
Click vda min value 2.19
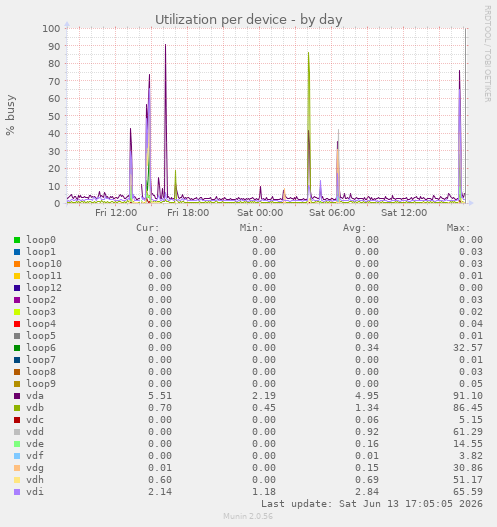(x=264, y=396)
